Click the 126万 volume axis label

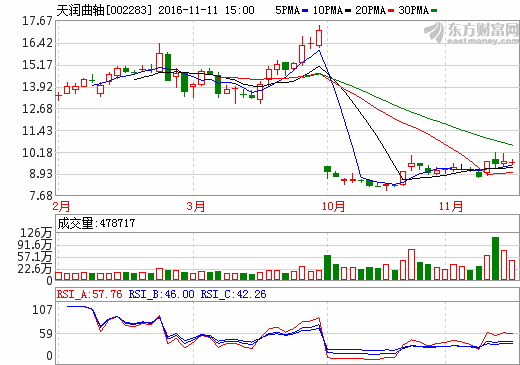[36, 233]
